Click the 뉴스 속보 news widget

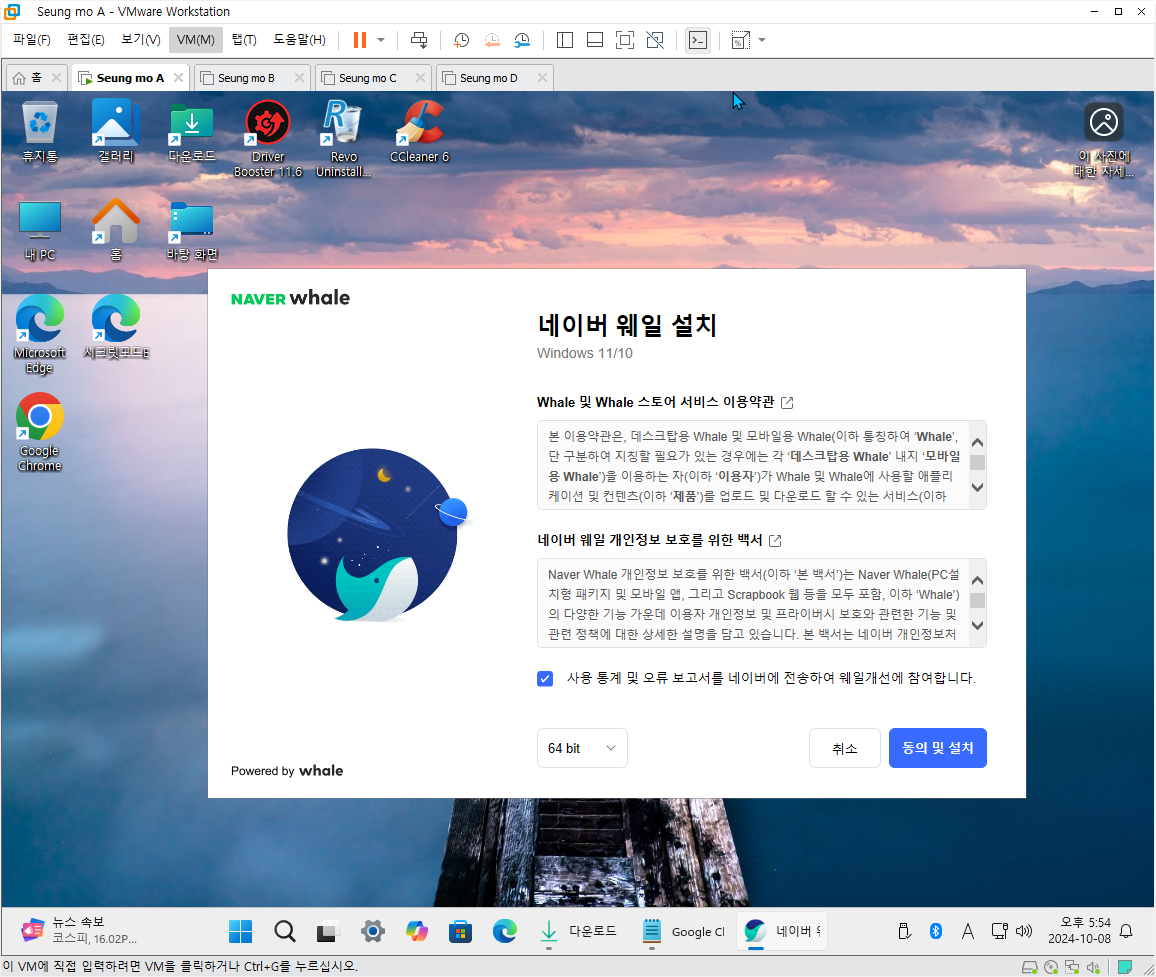tap(80, 931)
